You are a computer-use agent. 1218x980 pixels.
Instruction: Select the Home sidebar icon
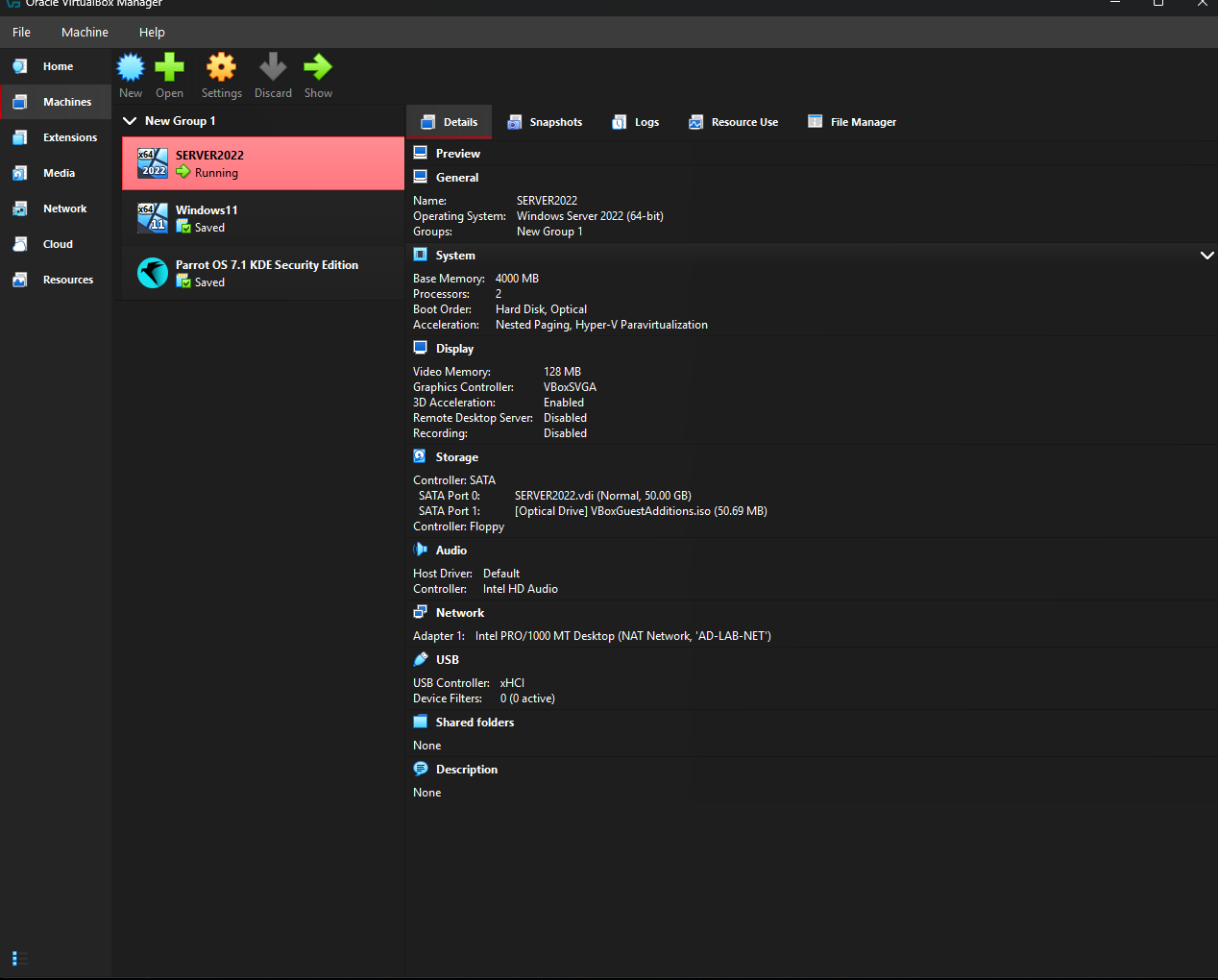pos(20,66)
